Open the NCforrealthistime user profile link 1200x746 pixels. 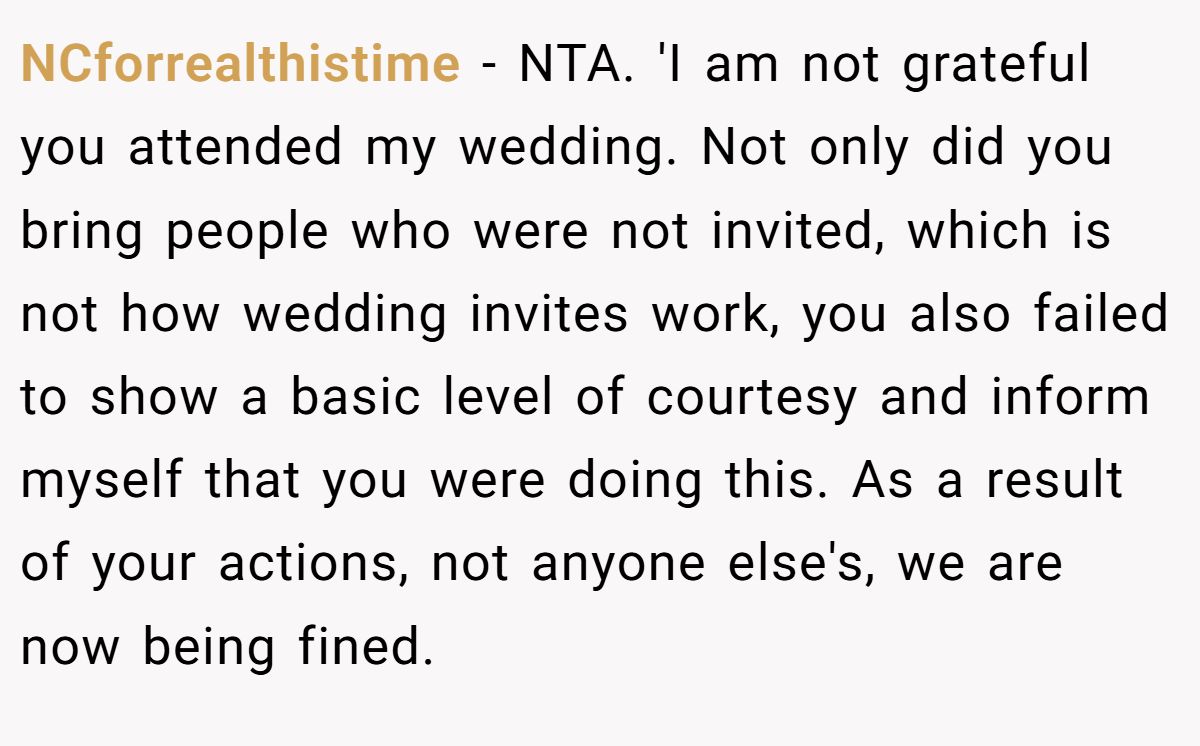(x=240, y=64)
